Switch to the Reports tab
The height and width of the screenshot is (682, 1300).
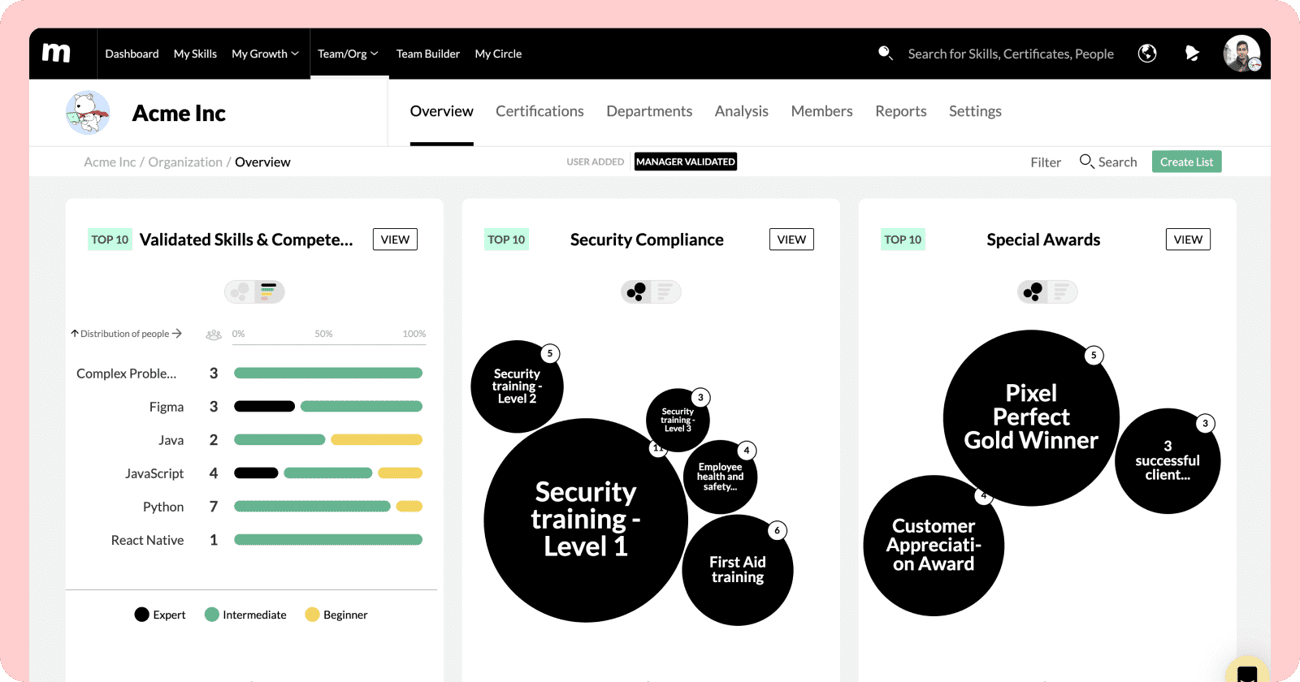click(900, 111)
